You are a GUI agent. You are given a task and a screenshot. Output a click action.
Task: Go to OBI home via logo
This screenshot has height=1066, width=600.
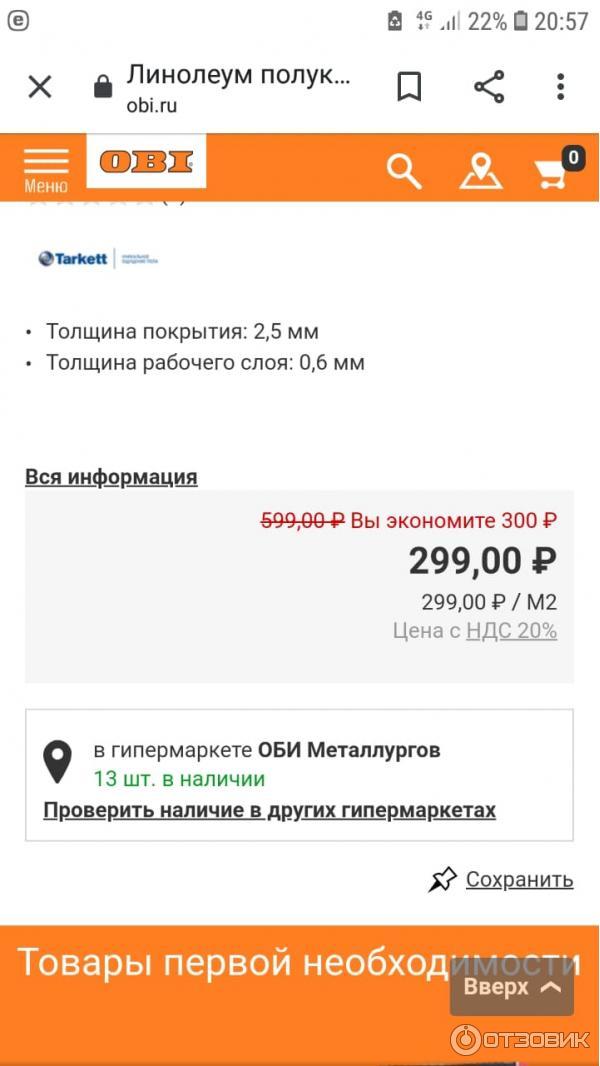(146, 162)
